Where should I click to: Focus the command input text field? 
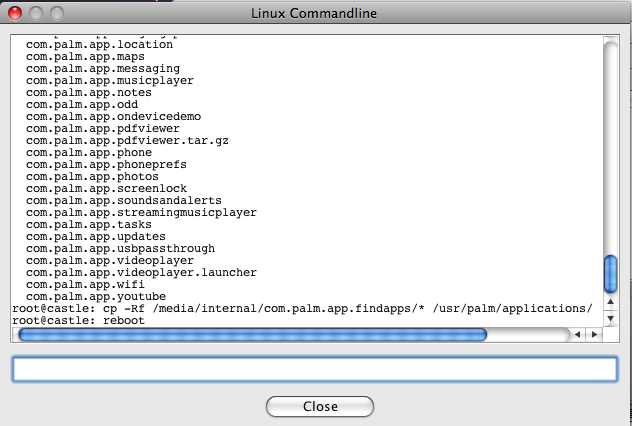[x=315, y=369]
